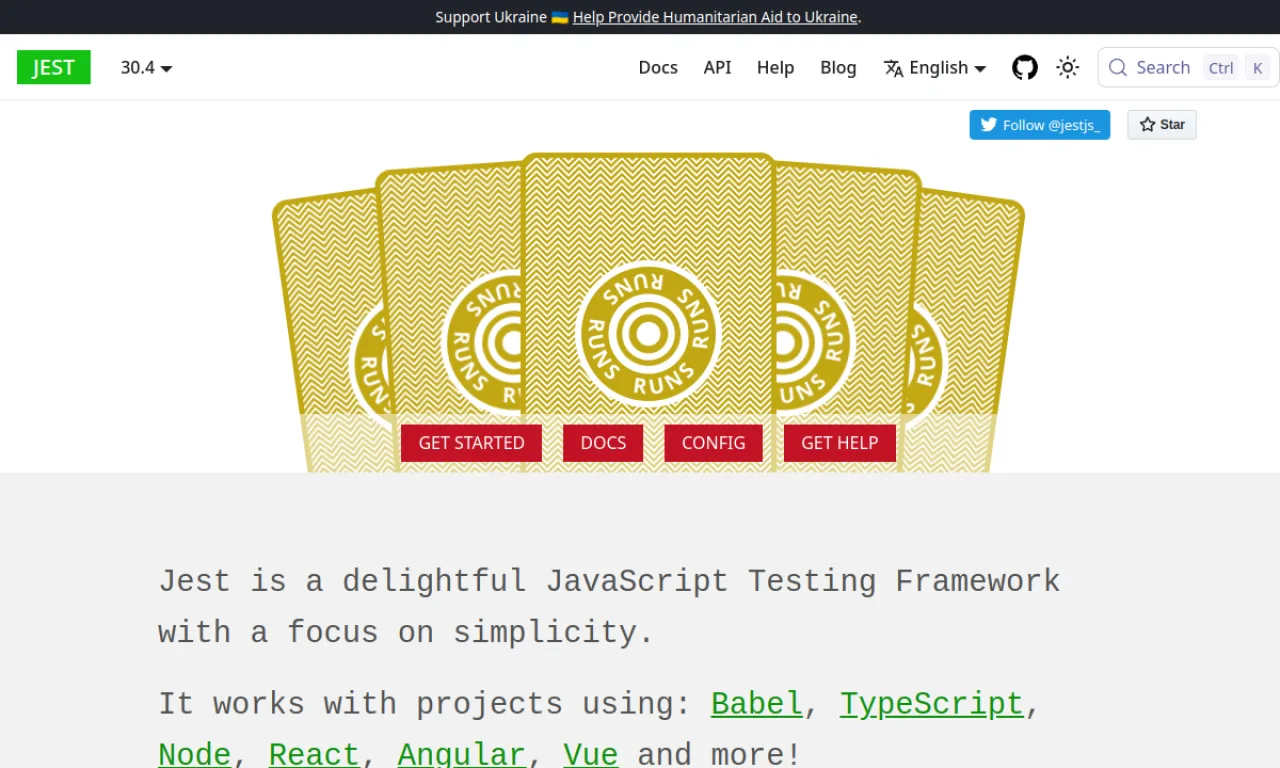The image size is (1280, 768).
Task: Open the API nav item
Action: tap(717, 67)
